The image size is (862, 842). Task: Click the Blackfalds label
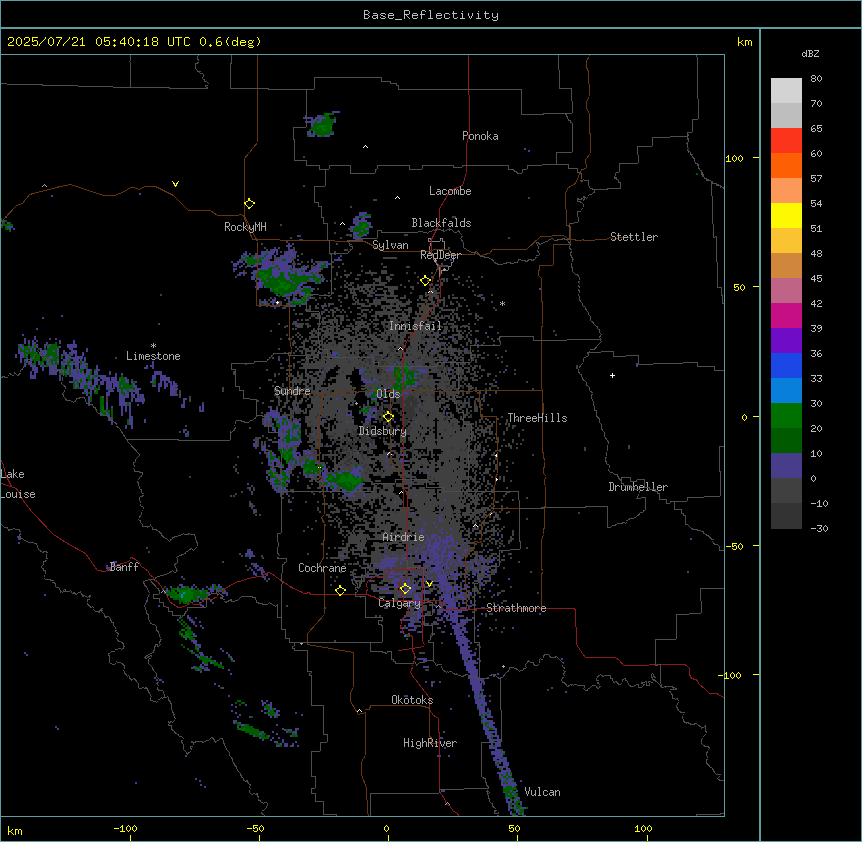pyautogui.click(x=441, y=223)
